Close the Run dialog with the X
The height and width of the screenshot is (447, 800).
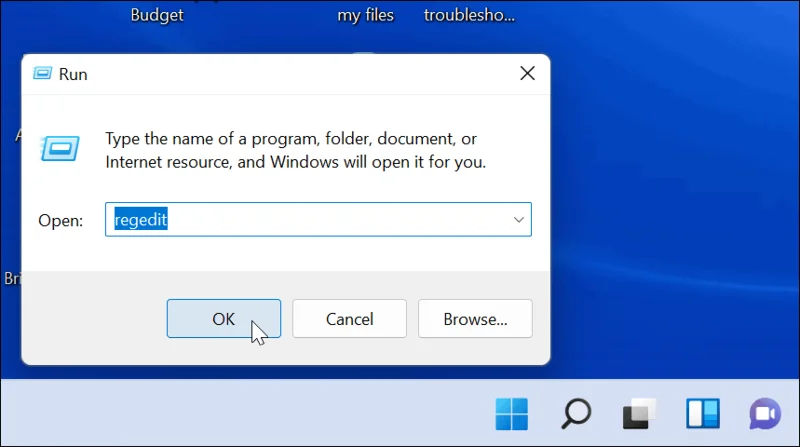(527, 73)
